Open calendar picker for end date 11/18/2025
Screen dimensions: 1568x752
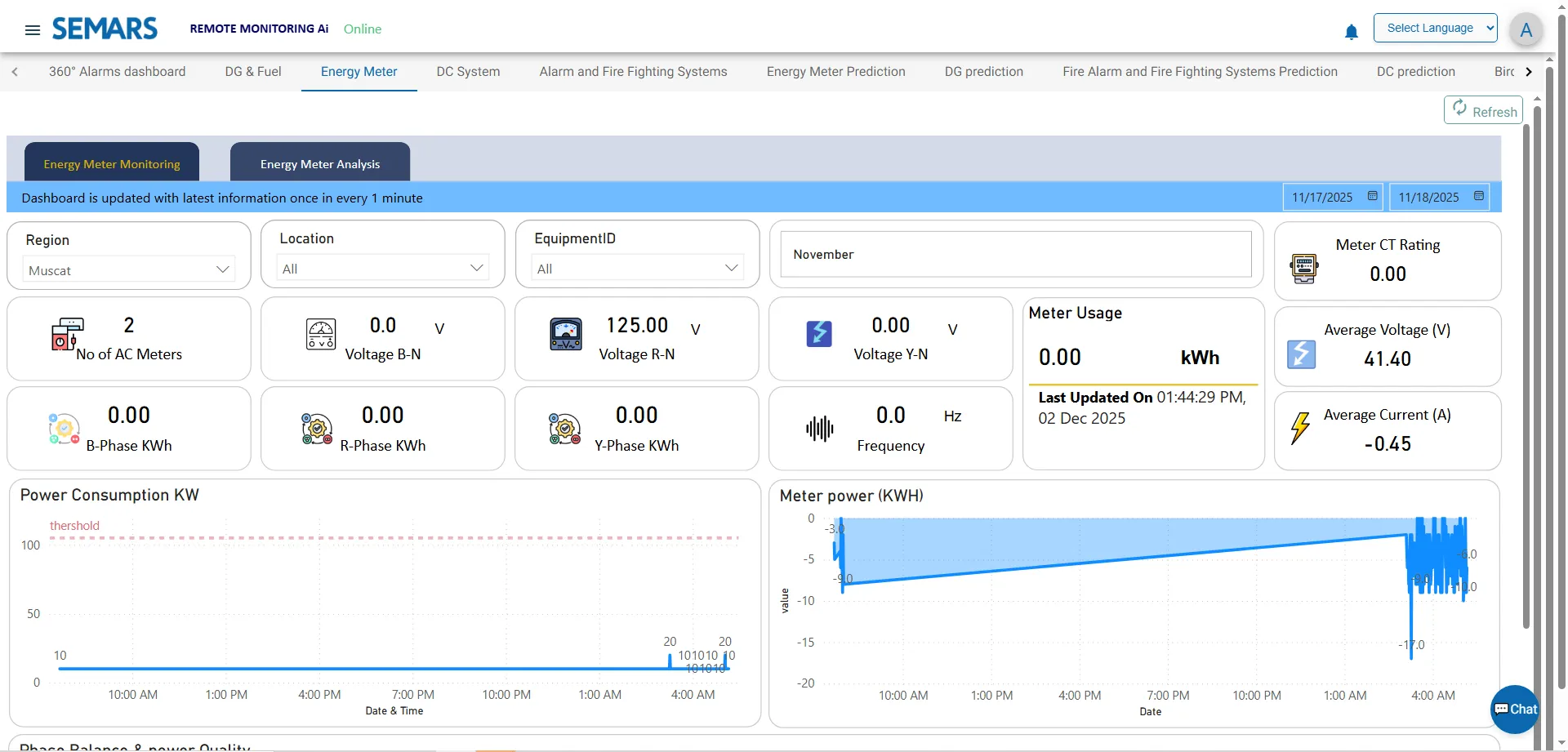coord(1478,197)
